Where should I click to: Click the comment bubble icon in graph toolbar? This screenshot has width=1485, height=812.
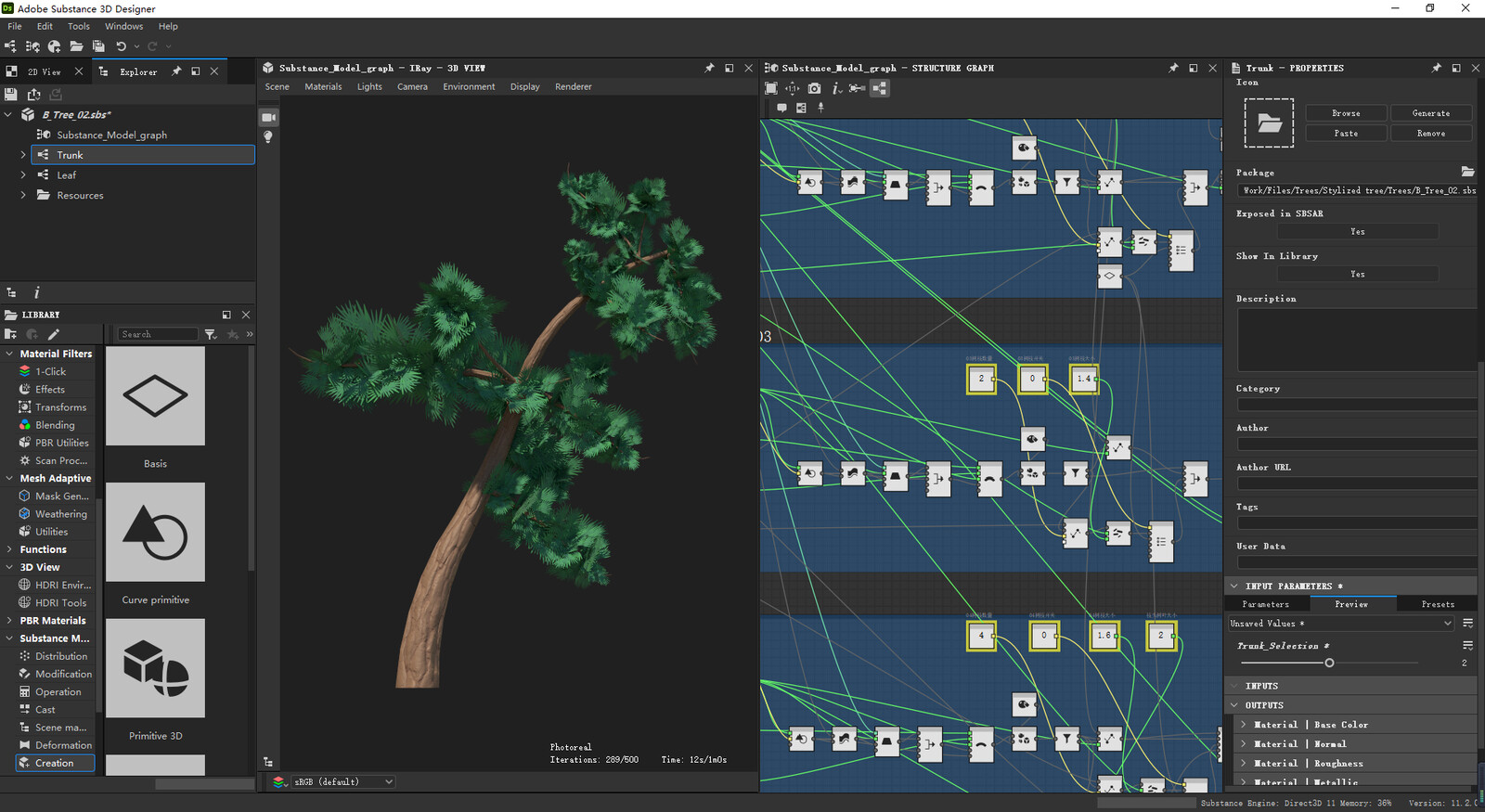pos(781,108)
